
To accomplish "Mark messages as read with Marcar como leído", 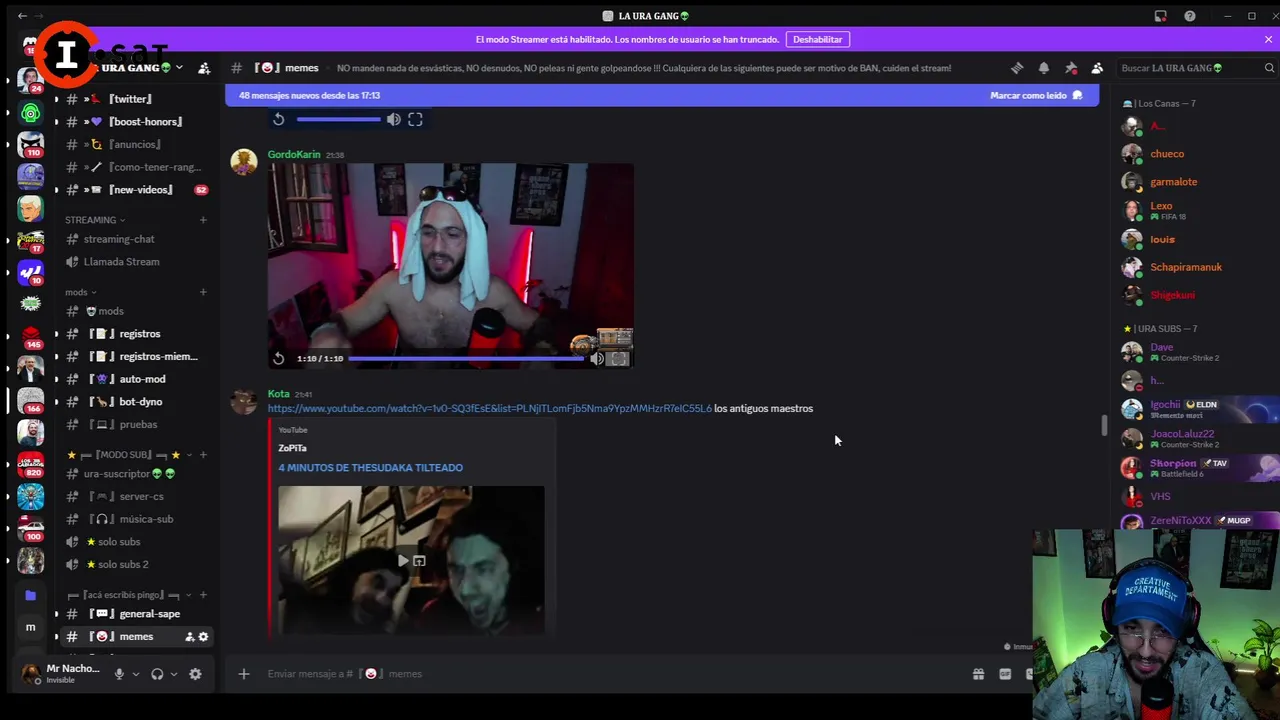I will point(1036,95).
